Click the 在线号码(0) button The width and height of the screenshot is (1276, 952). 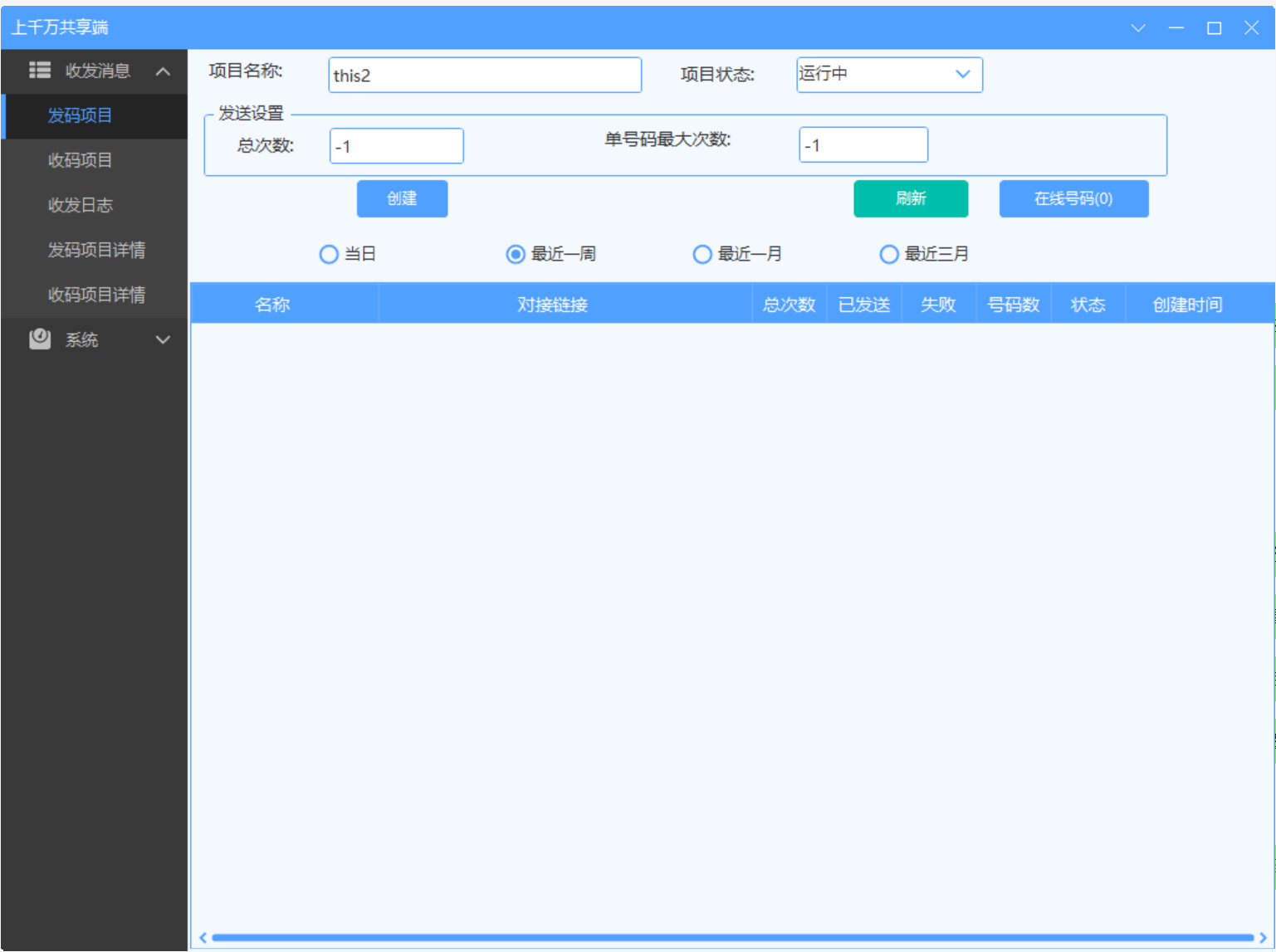tap(1073, 198)
